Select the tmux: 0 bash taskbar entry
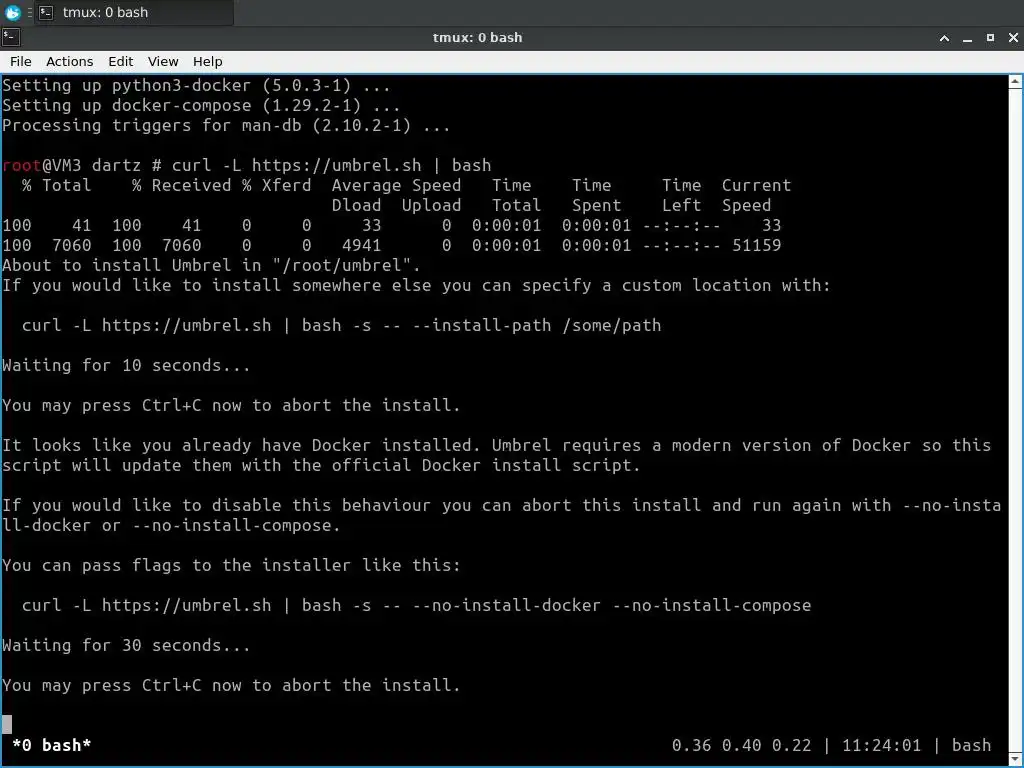Image resolution: width=1024 pixels, height=768 pixels. click(133, 12)
